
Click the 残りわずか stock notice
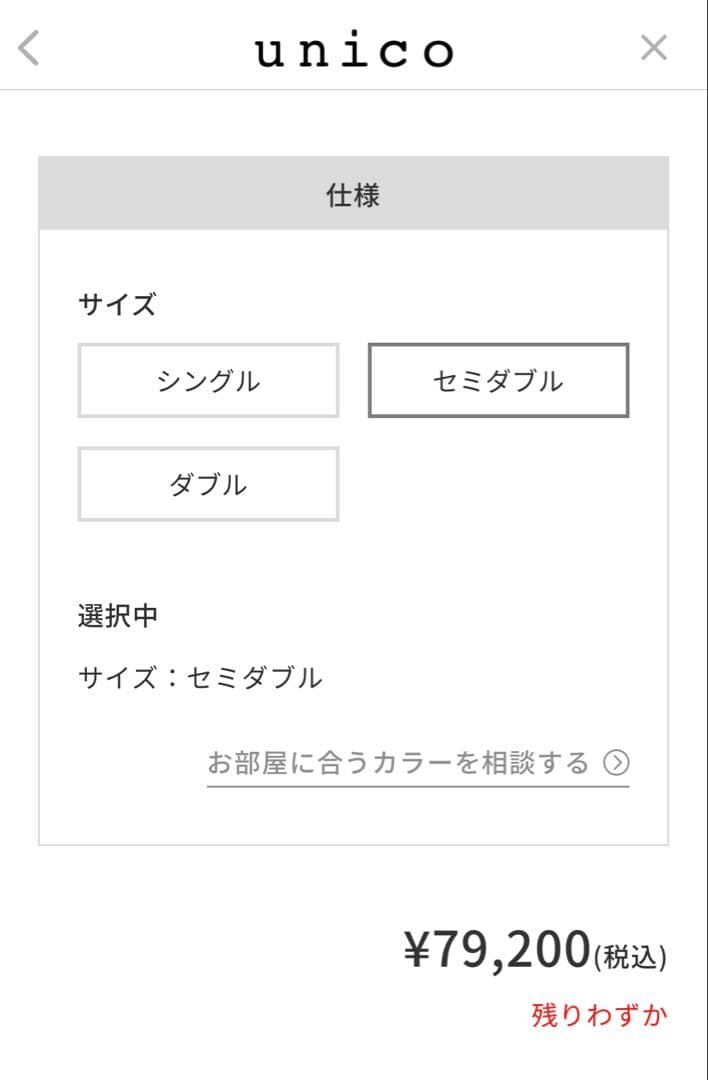click(598, 1013)
